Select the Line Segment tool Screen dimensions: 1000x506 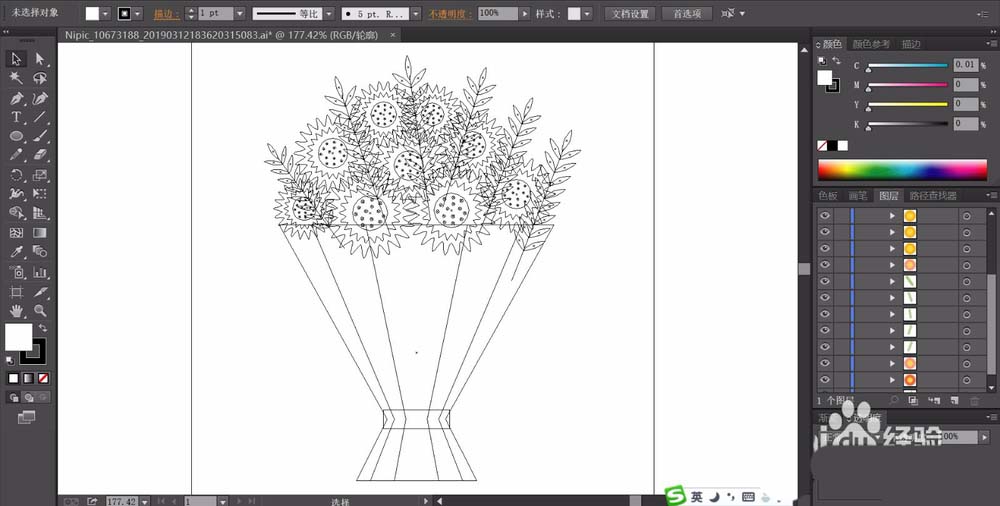click(x=40, y=117)
